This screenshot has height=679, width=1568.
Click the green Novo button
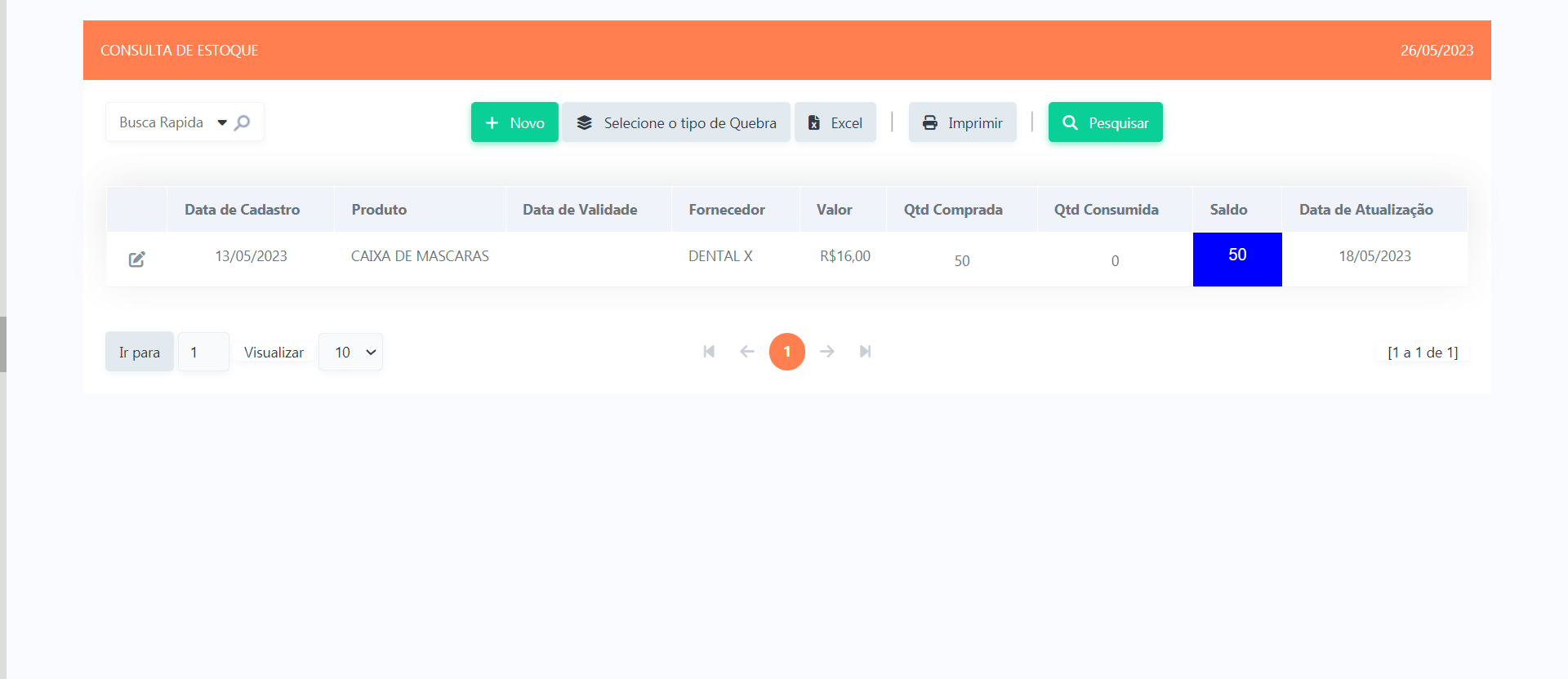(514, 122)
